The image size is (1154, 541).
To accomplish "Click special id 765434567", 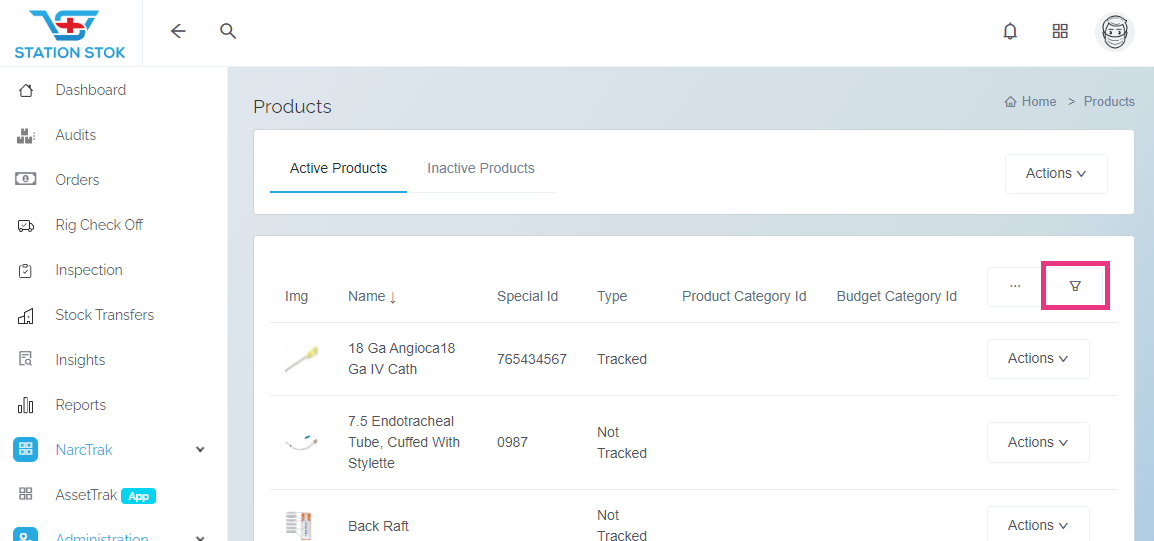I will click(x=532, y=359).
